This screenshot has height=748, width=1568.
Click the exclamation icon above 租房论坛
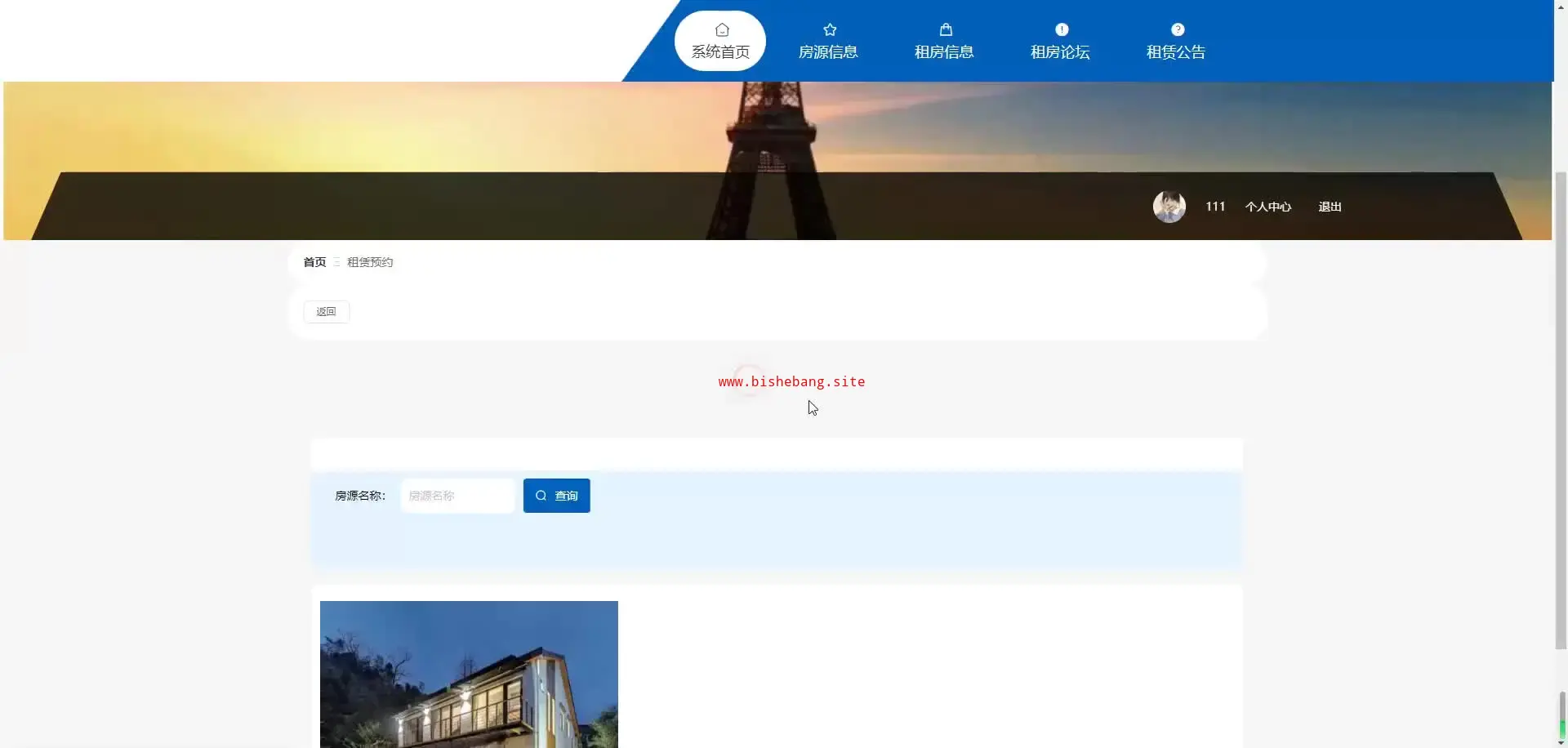click(1062, 30)
